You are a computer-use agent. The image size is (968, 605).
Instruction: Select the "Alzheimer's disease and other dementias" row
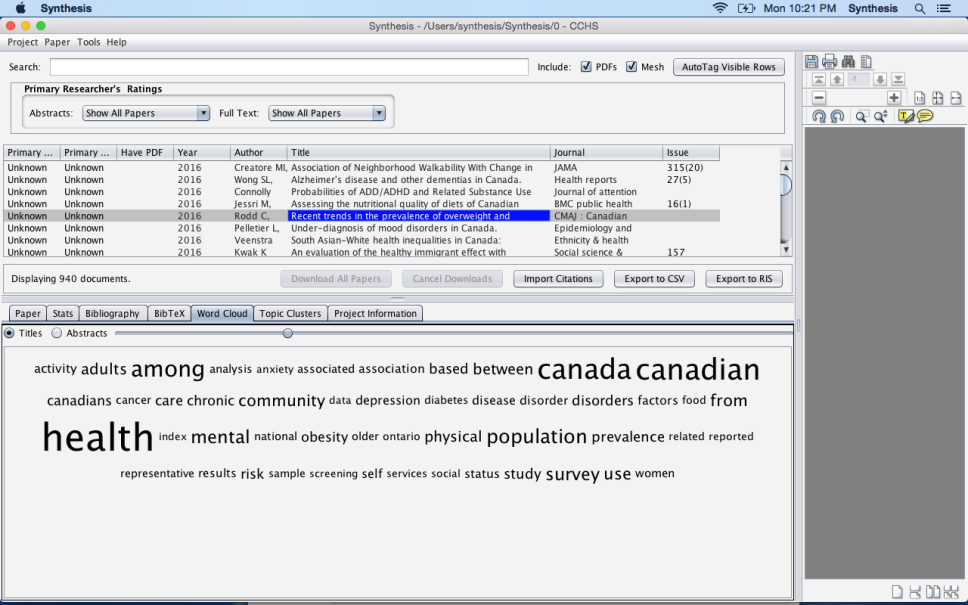(362, 180)
